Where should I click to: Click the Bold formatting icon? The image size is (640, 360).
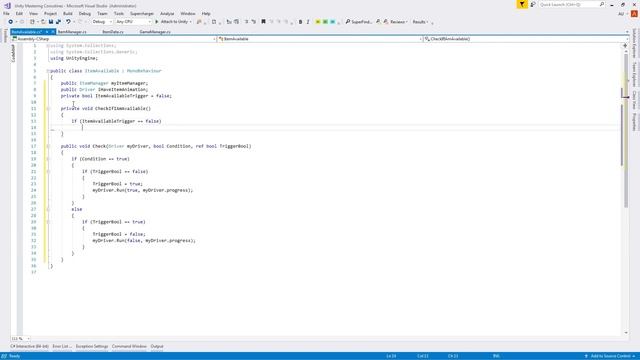click(300, 22)
